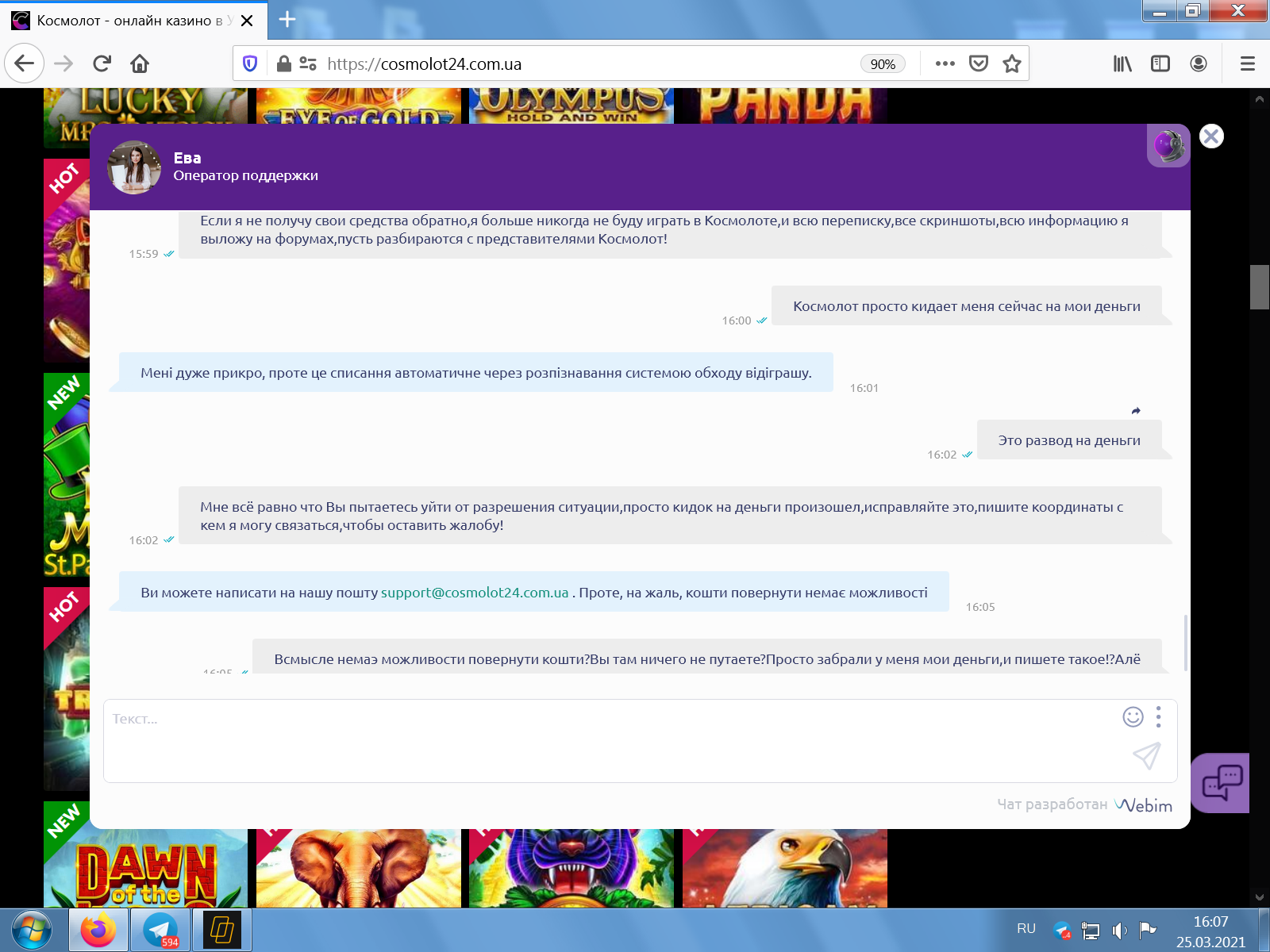Click operator Ева's profile photo
The height and width of the screenshot is (952, 1270).
pyautogui.click(x=135, y=167)
